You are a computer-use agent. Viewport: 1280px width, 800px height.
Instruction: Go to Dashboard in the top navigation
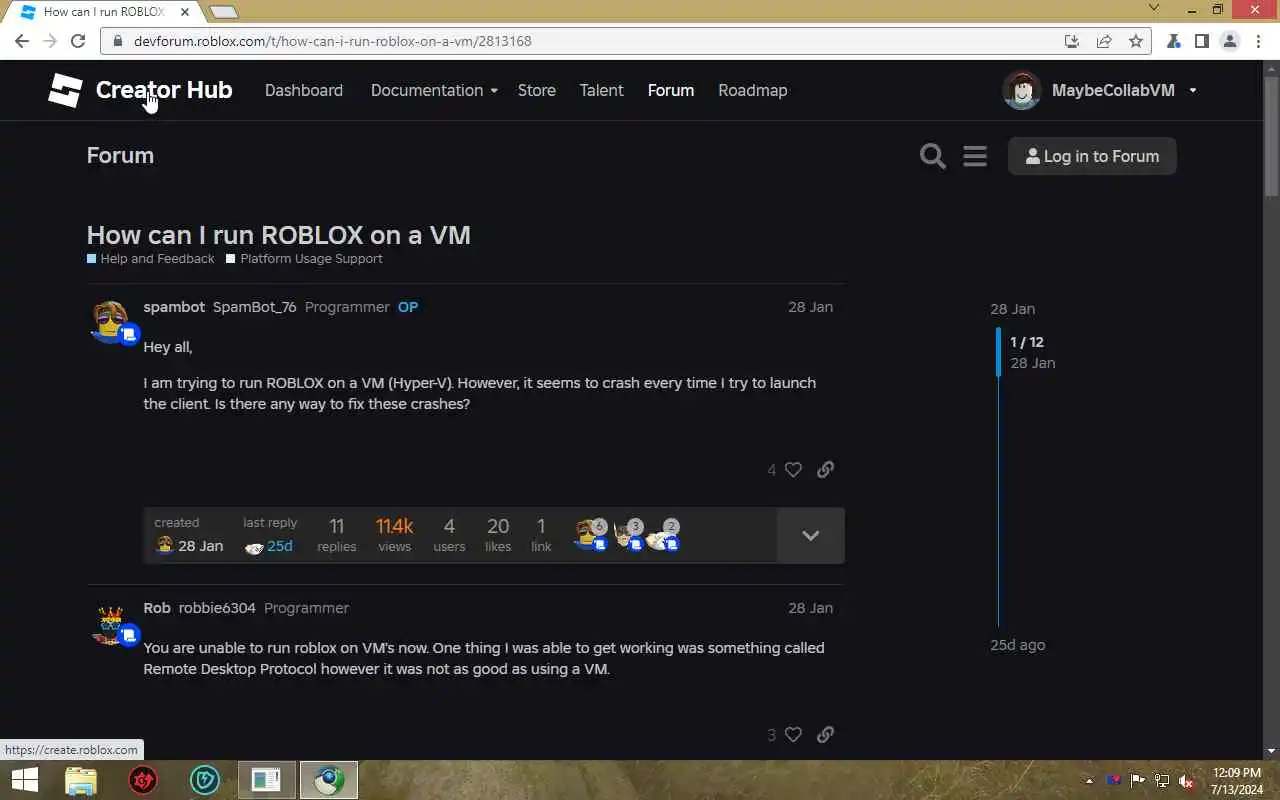304,90
